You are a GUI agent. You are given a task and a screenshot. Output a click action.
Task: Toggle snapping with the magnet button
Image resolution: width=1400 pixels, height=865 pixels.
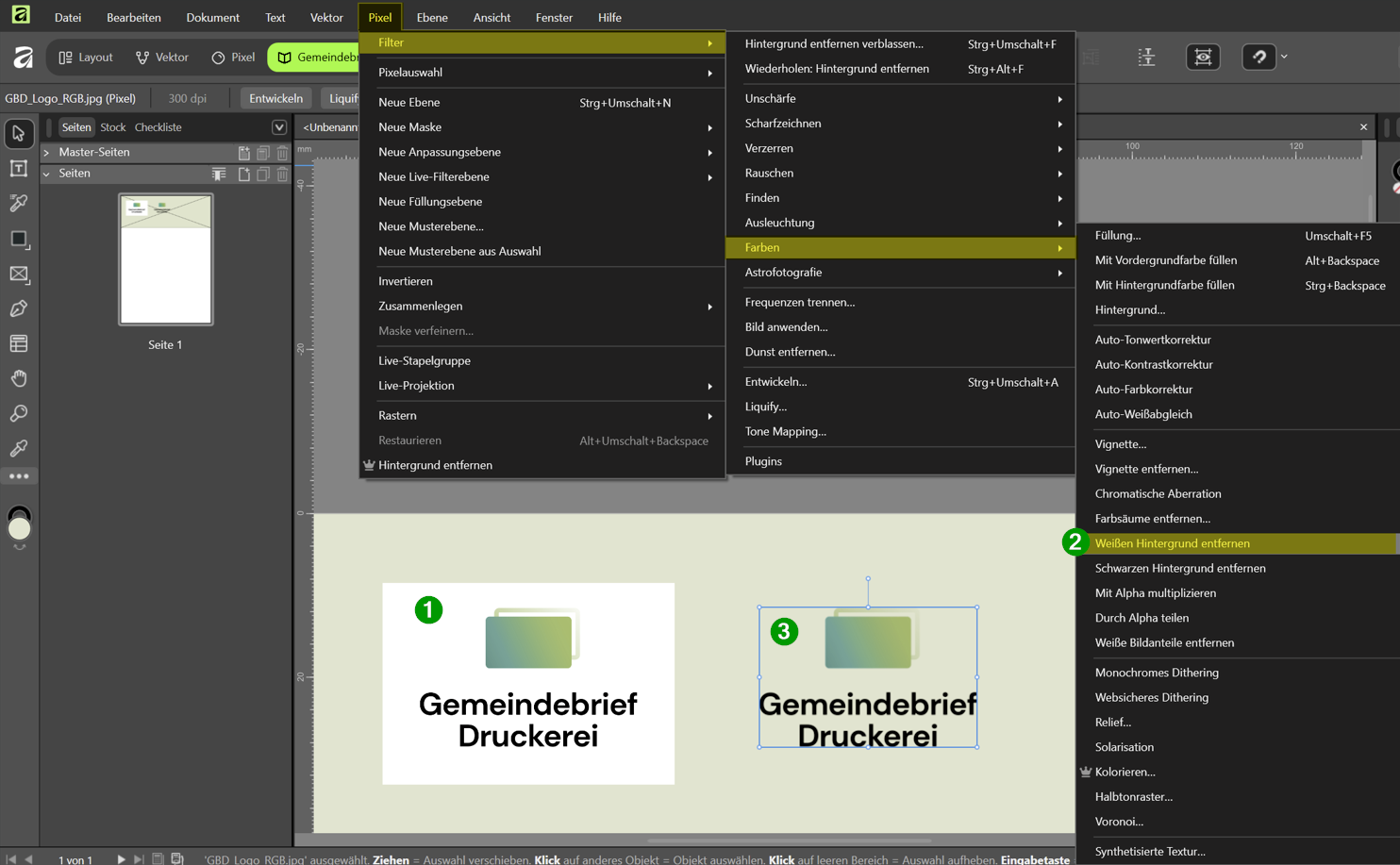tap(1258, 58)
